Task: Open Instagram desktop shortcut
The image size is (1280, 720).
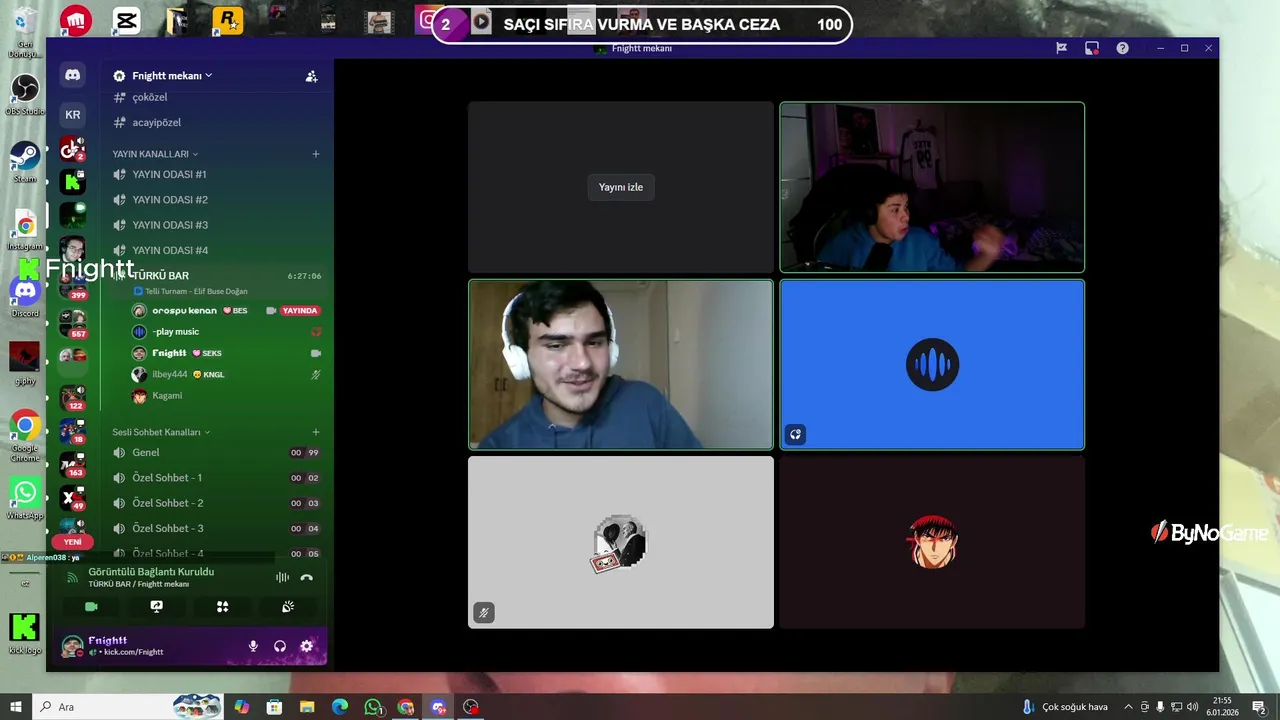Action: tap(25, 229)
